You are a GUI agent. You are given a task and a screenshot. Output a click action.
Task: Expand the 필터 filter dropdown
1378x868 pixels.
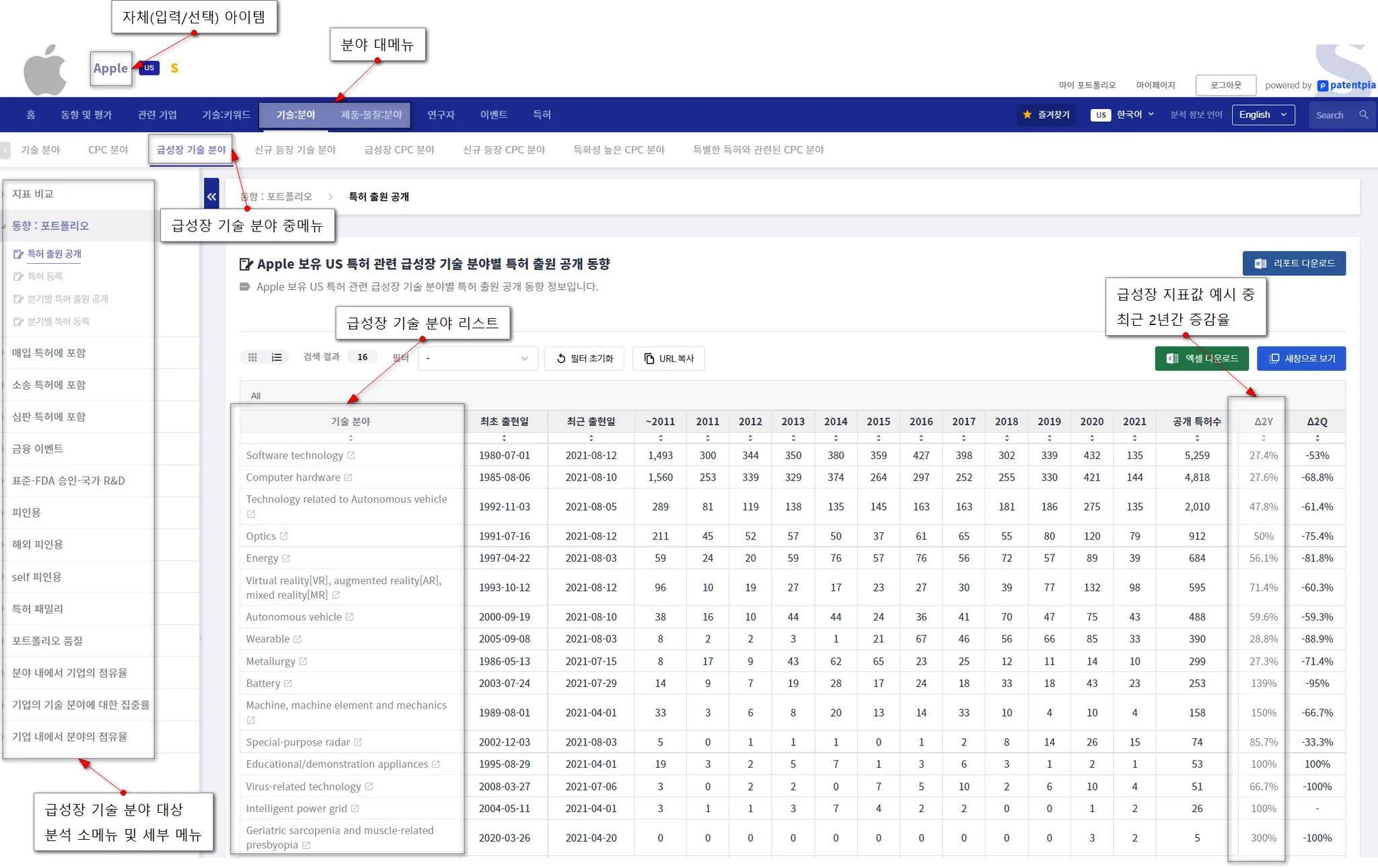[x=477, y=359]
